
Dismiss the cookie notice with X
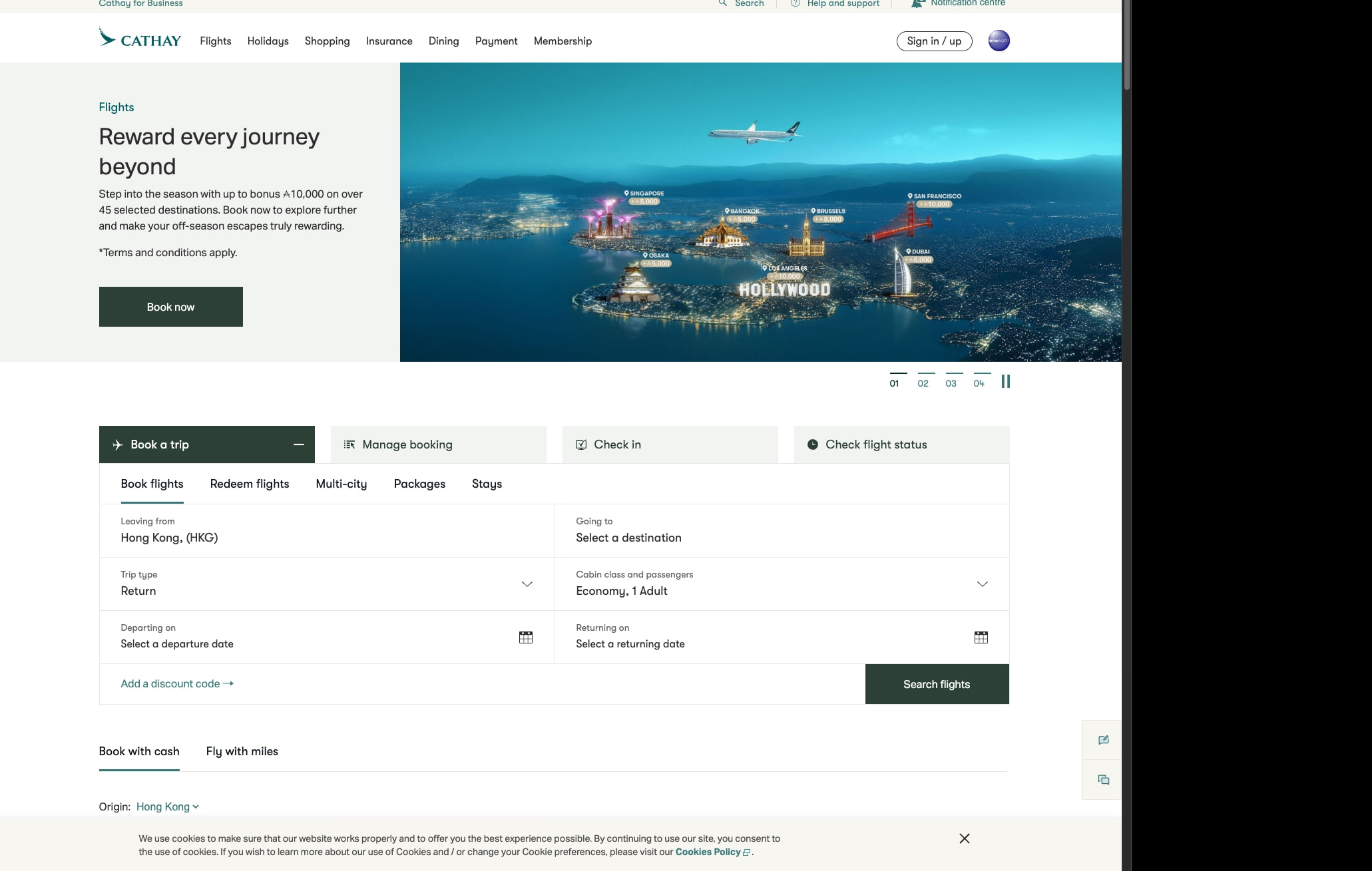pyautogui.click(x=964, y=838)
